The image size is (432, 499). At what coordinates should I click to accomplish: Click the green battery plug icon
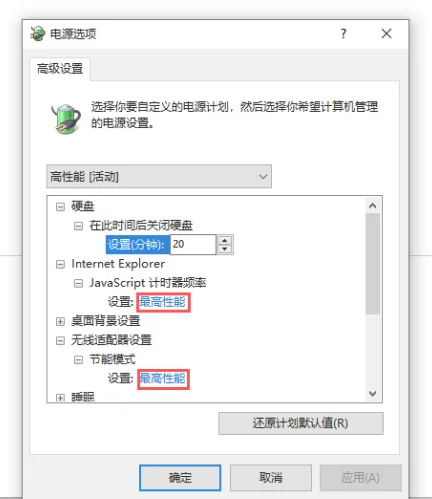(66, 119)
